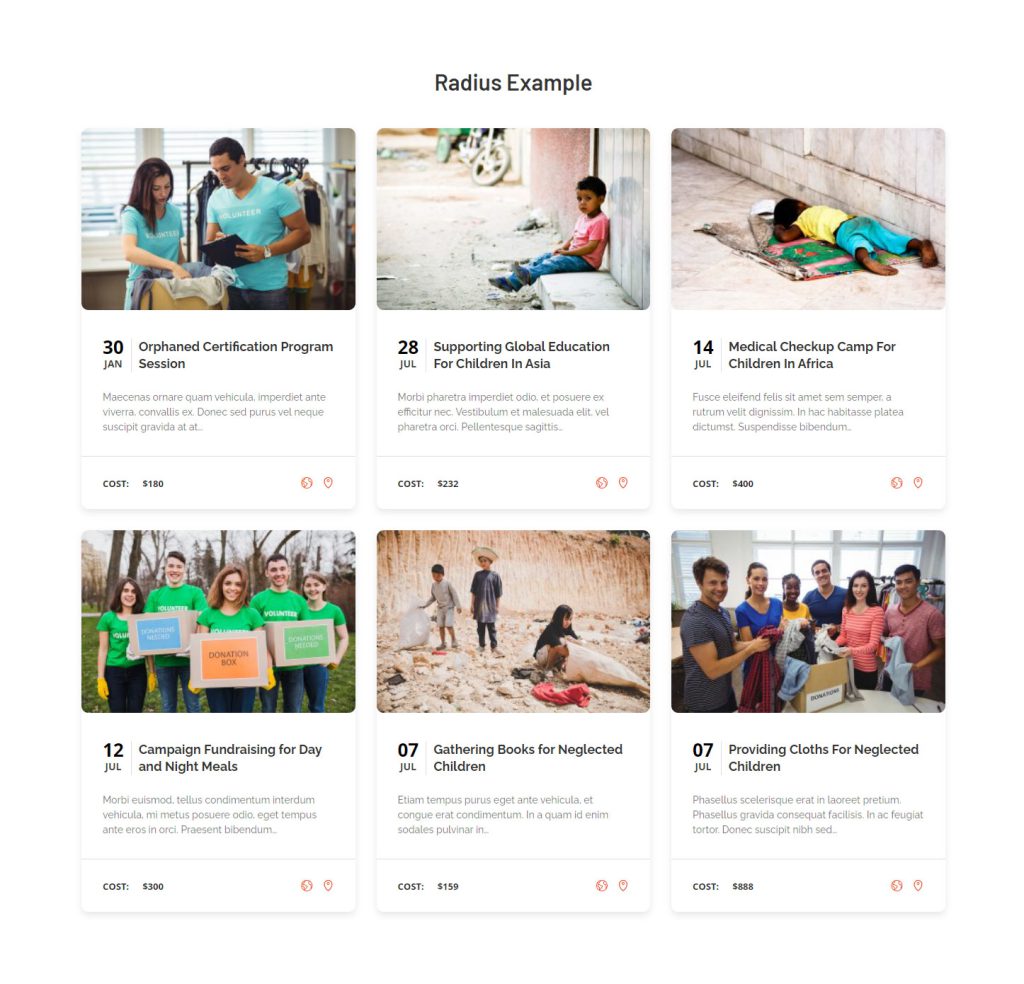
Task: Click globe icon on the $400 card
Action: pos(897,483)
